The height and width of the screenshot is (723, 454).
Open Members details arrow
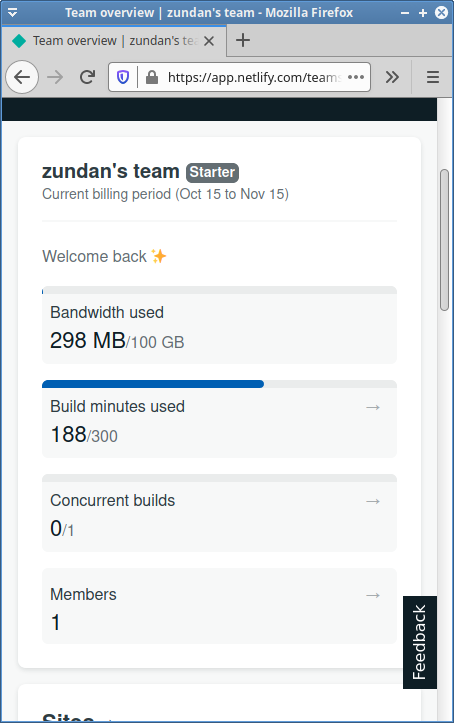[373, 595]
